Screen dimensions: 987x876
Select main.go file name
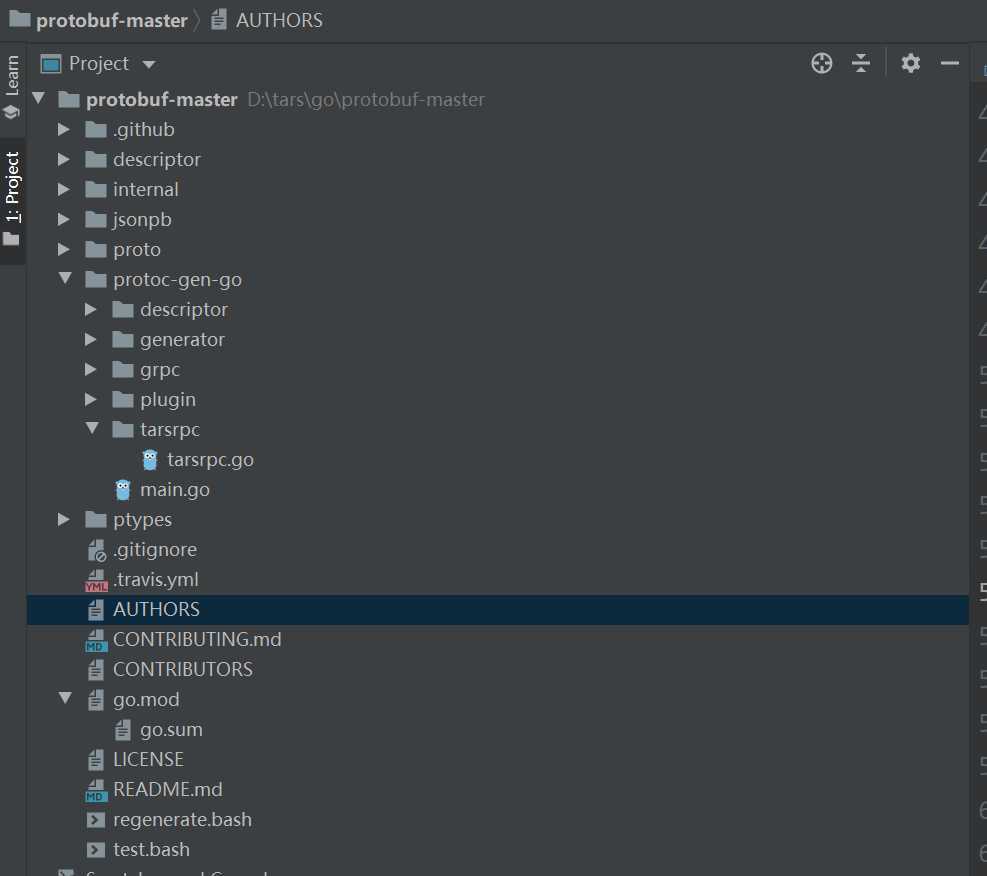[x=174, y=490]
